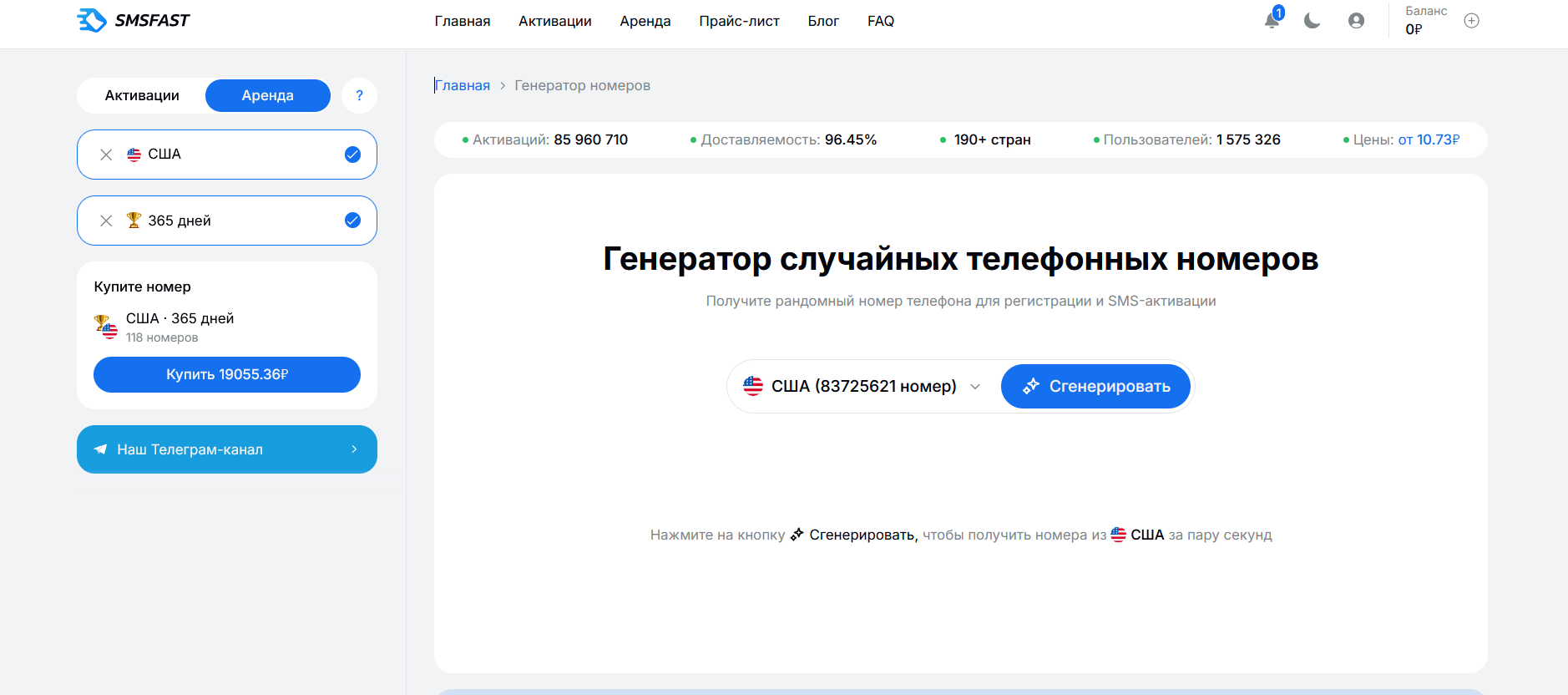Clear the США country selection
The image size is (1568, 695).
(x=106, y=155)
